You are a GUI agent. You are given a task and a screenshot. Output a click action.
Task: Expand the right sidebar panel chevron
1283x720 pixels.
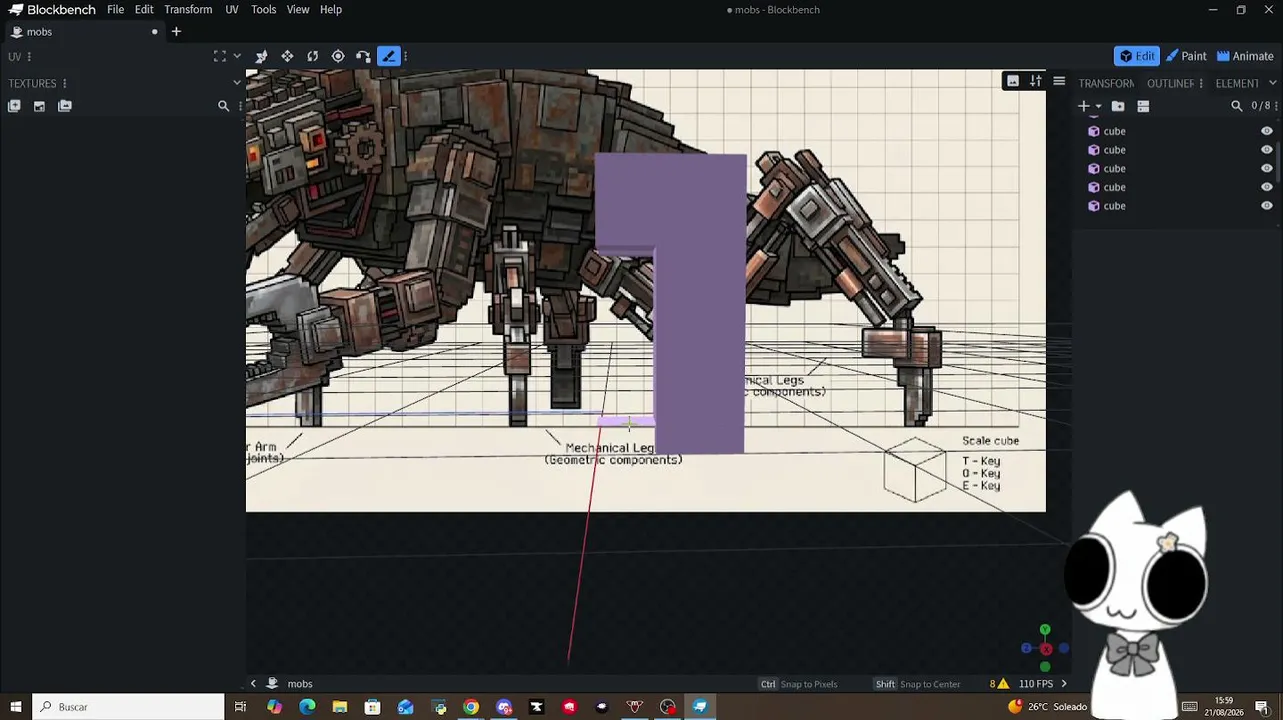coord(1272,83)
